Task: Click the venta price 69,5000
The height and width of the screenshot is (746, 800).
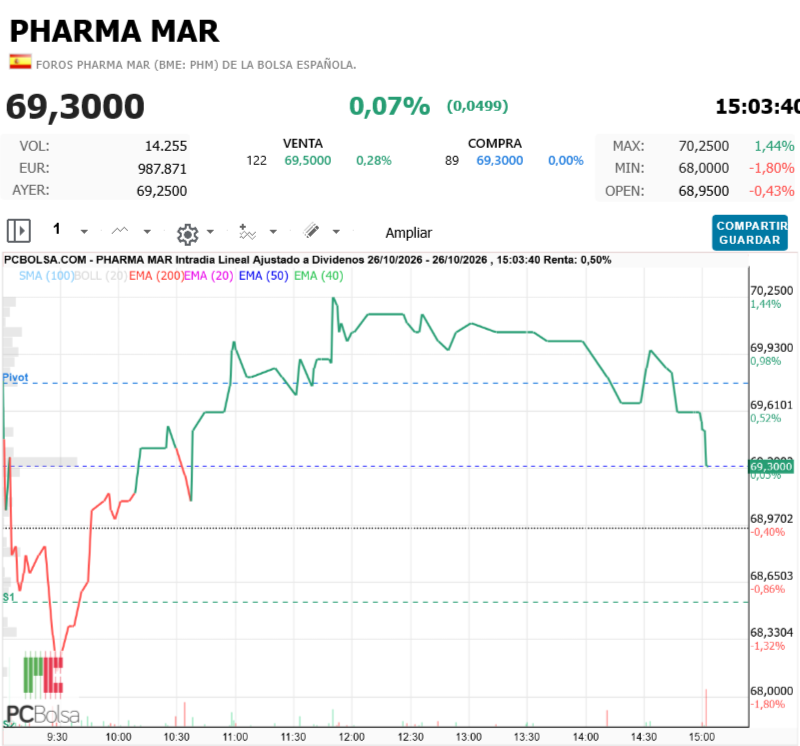Action: (x=308, y=161)
